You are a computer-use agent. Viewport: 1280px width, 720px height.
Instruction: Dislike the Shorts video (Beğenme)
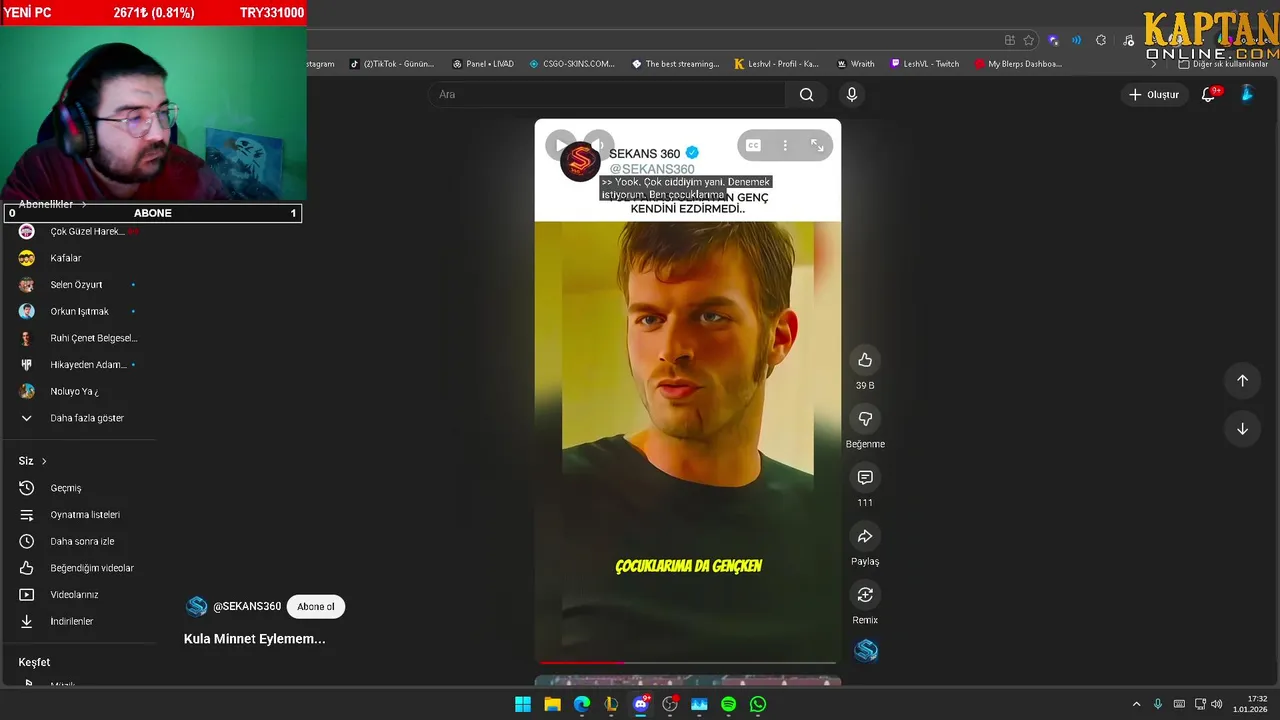click(x=865, y=419)
